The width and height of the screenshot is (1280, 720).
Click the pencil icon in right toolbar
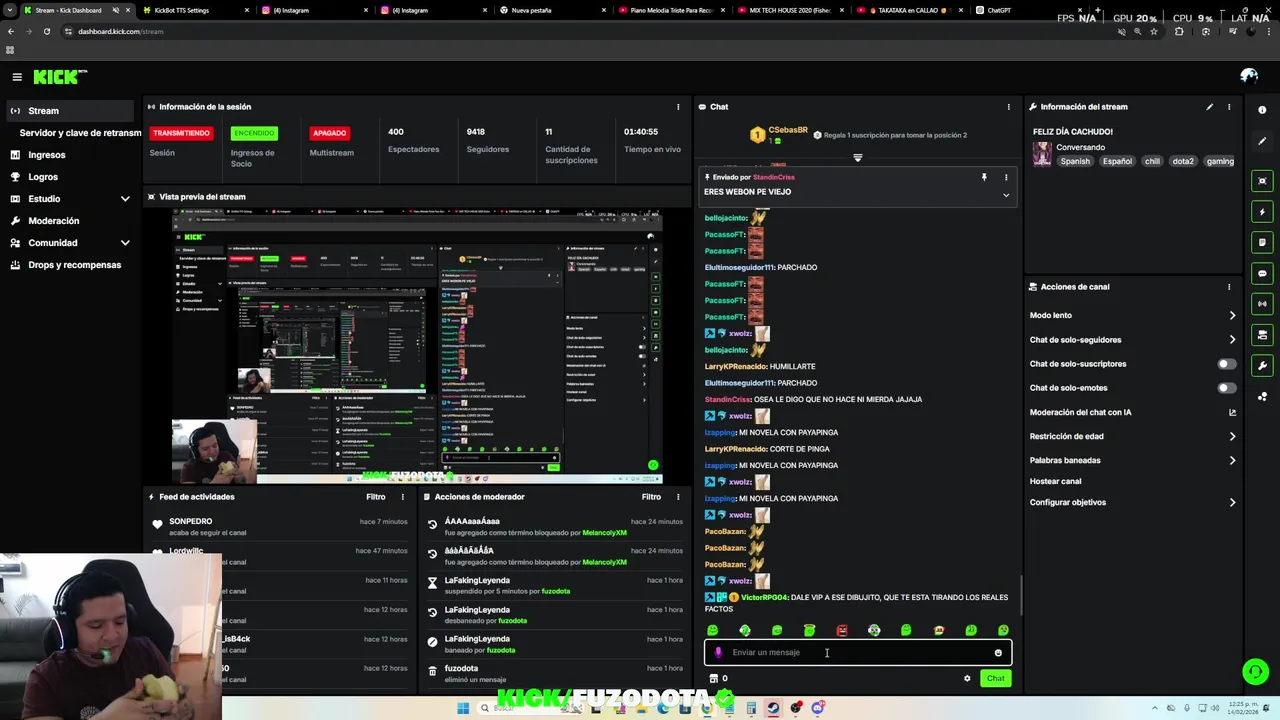[x=1262, y=141]
